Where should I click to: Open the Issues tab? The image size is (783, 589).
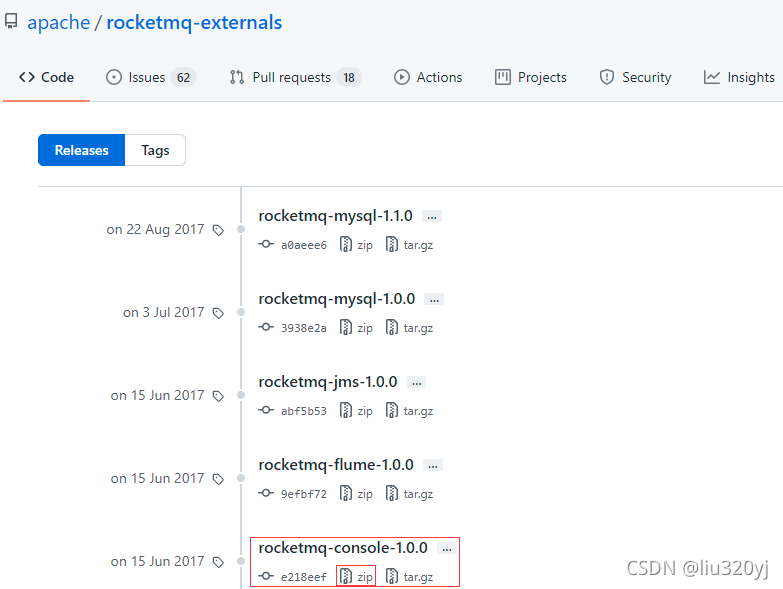pyautogui.click(x=151, y=77)
